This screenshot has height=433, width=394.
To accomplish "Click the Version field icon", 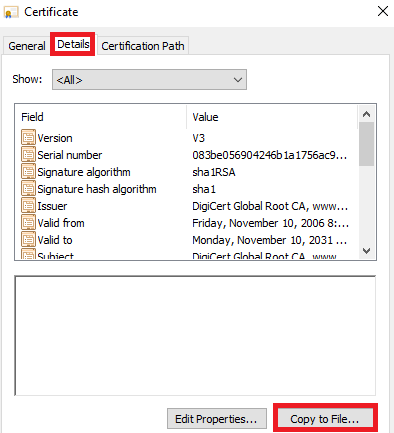I will click(28, 137).
